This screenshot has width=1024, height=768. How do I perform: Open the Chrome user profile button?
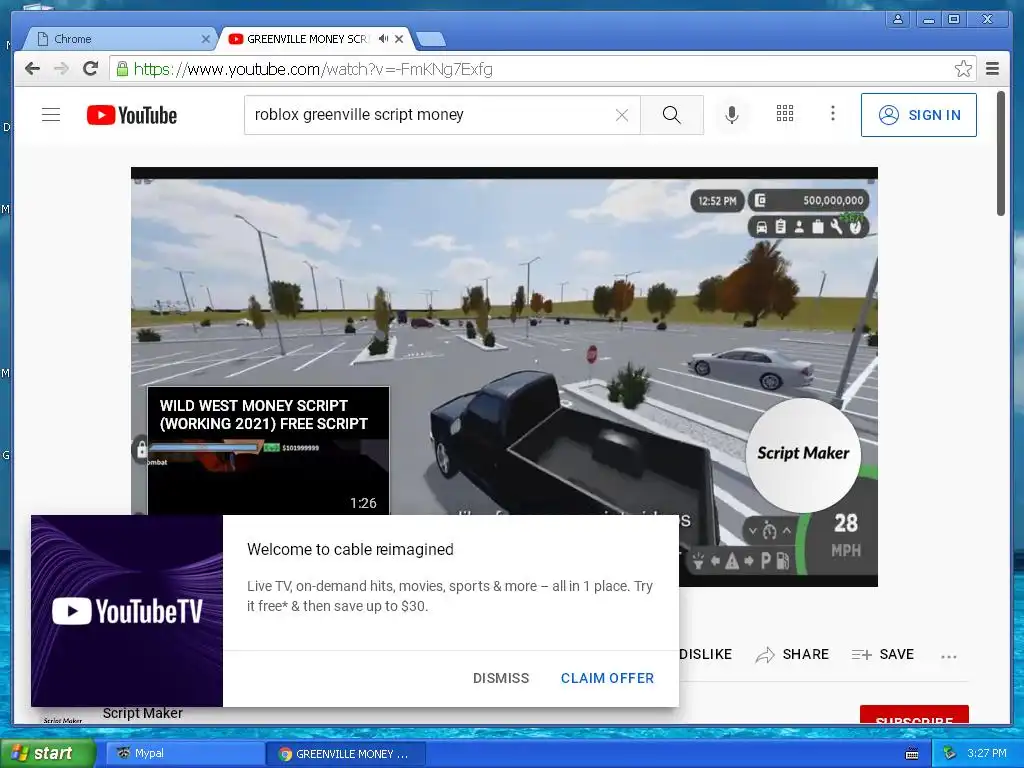(x=898, y=20)
